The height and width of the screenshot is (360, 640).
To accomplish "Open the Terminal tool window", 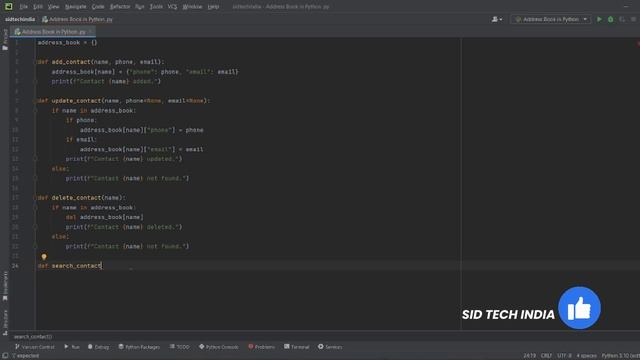I will (x=297, y=347).
